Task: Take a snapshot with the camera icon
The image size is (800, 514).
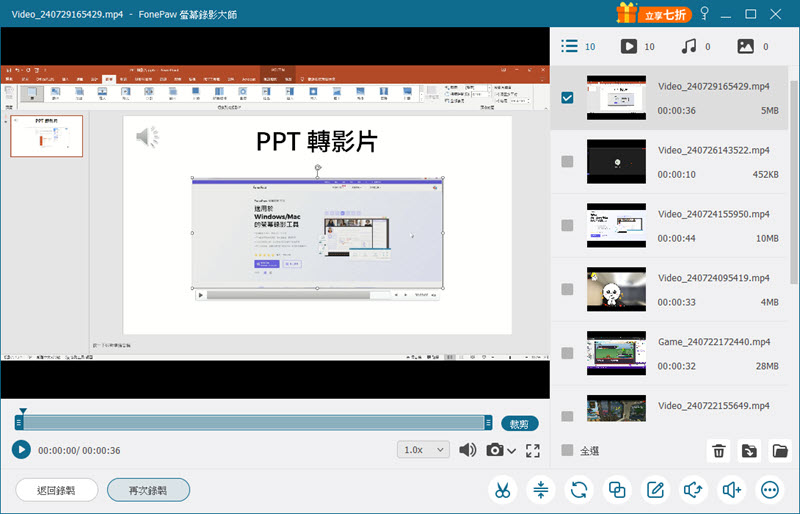Action: click(x=494, y=450)
